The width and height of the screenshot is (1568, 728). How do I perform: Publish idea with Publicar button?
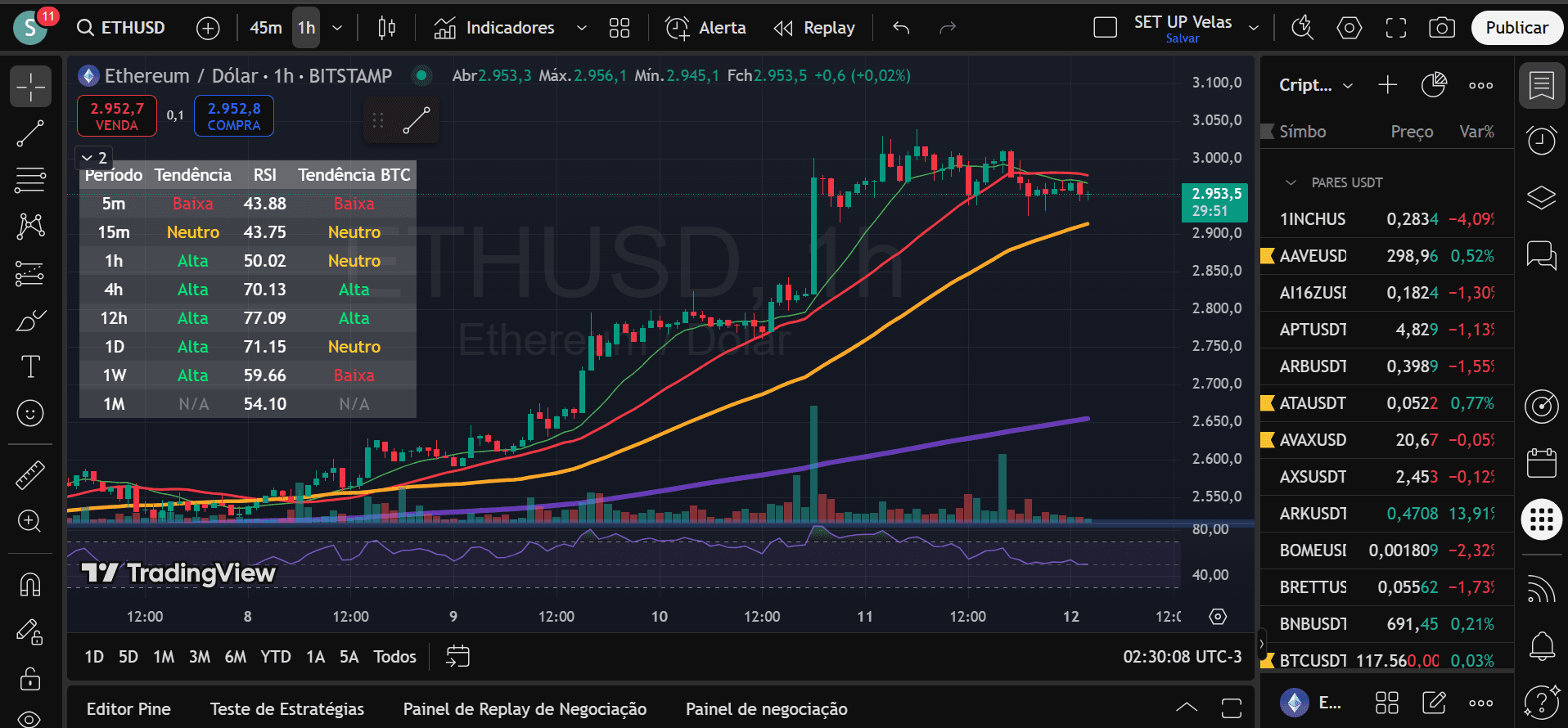pyautogui.click(x=1517, y=28)
